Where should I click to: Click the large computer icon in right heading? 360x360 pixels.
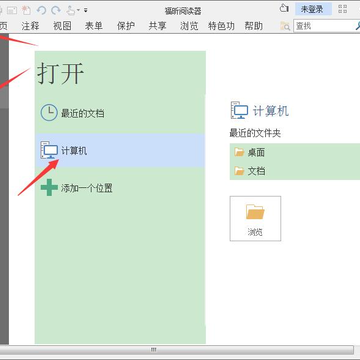pyautogui.click(x=239, y=110)
